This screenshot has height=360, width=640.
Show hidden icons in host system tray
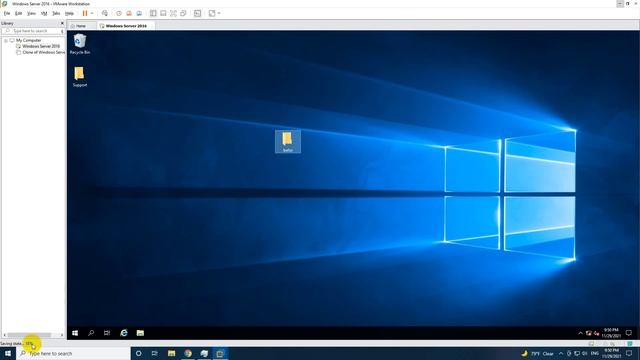[x=561, y=353]
